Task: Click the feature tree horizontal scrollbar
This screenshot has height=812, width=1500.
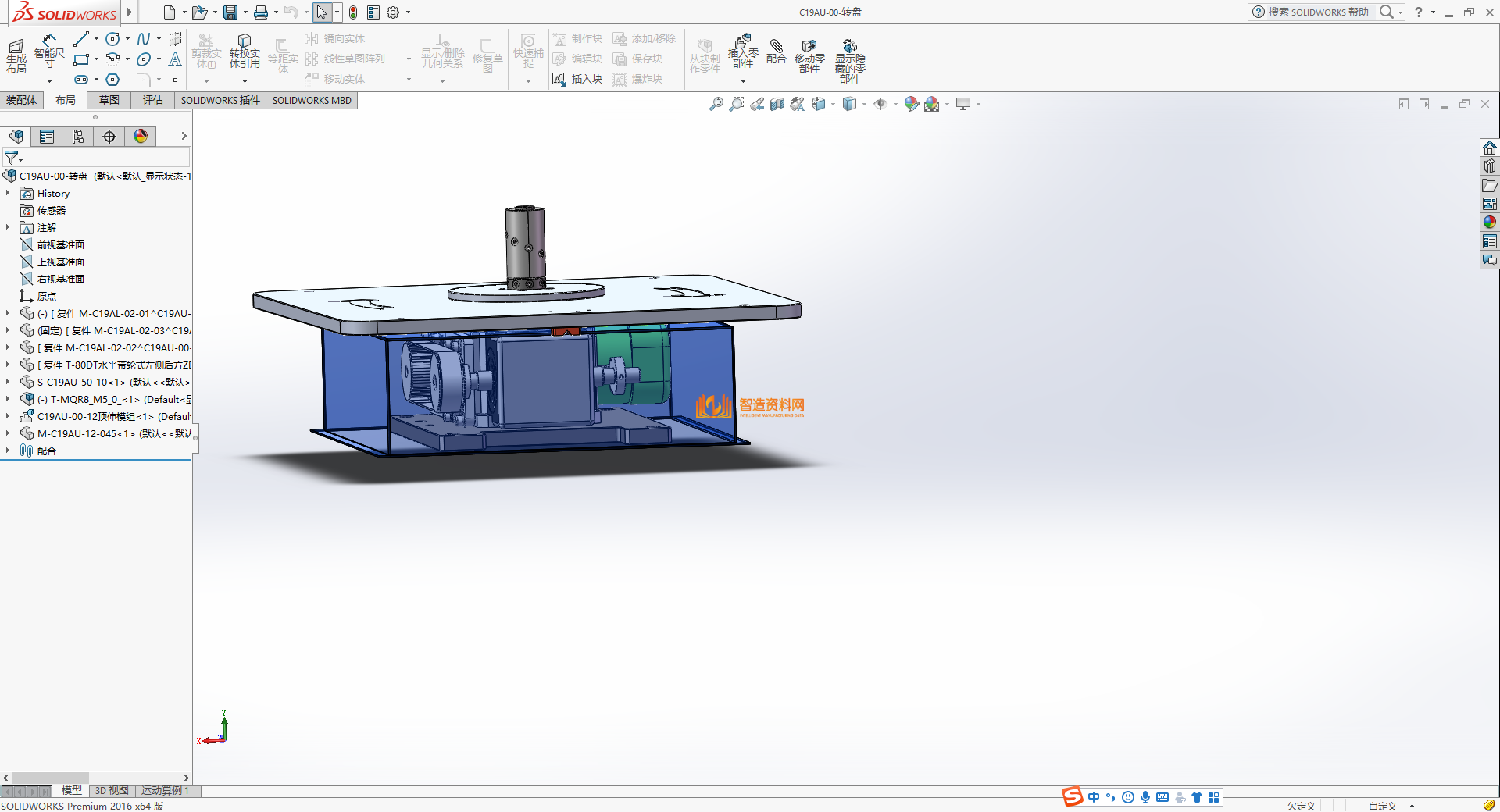Action: [x=50, y=778]
